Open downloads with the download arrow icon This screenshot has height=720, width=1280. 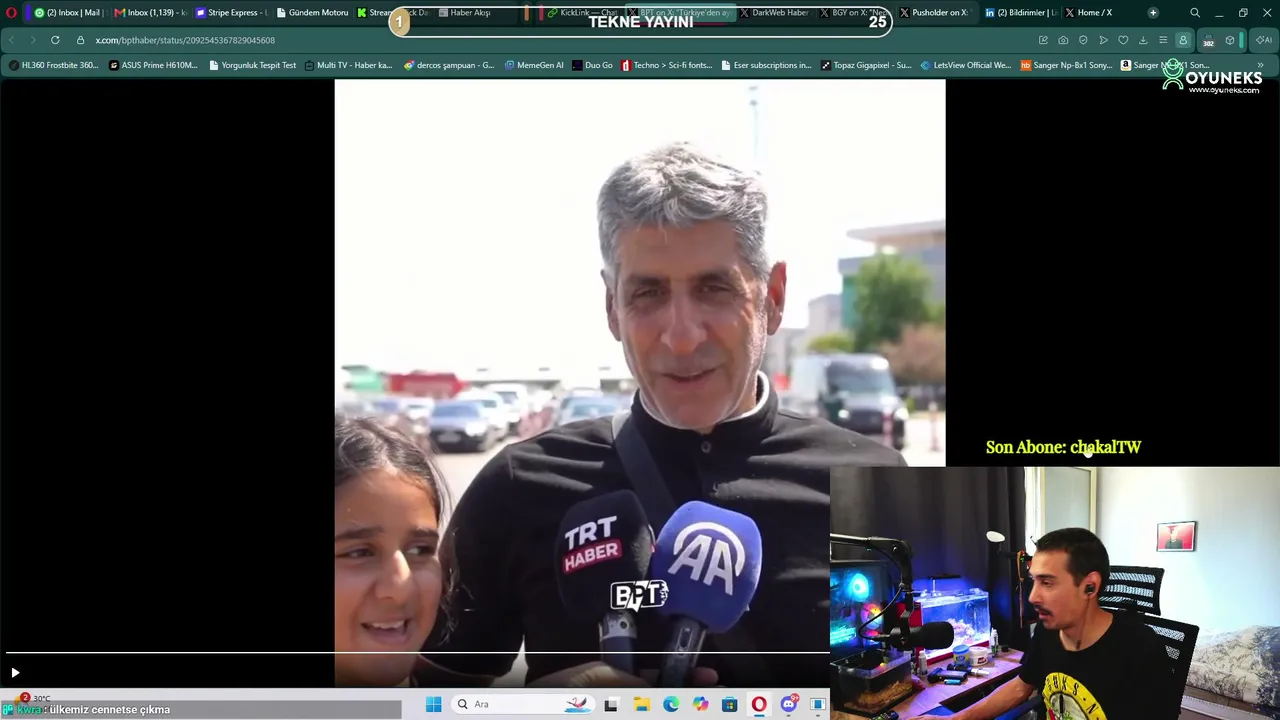point(1143,40)
